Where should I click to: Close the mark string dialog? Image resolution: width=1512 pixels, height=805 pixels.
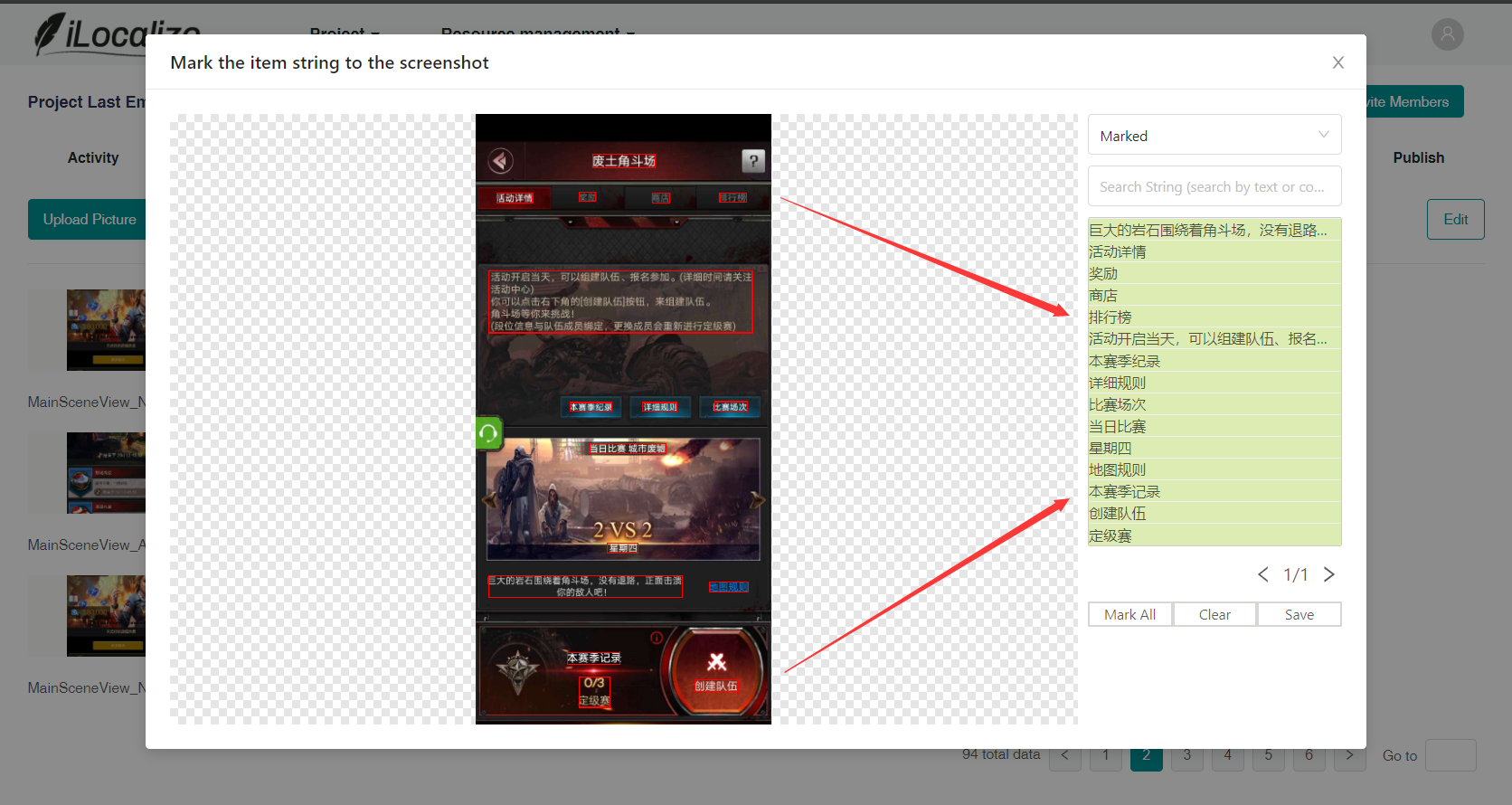pyautogui.click(x=1337, y=62)
